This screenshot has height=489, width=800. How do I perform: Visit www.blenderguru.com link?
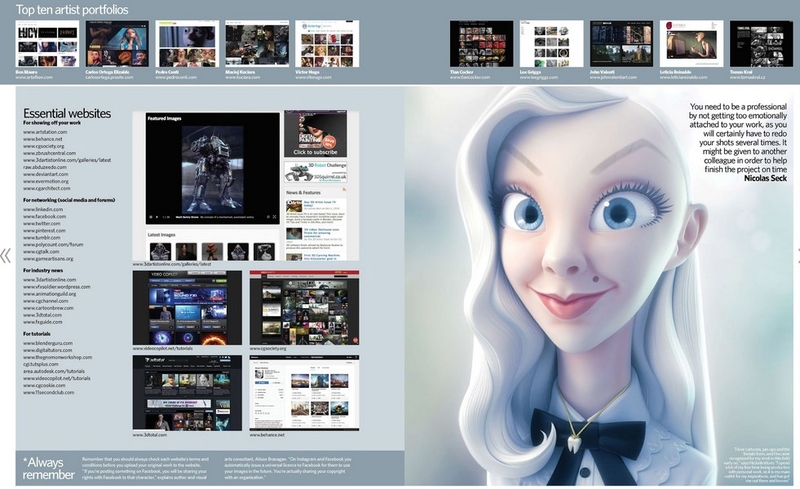click(x=47, y=343)
